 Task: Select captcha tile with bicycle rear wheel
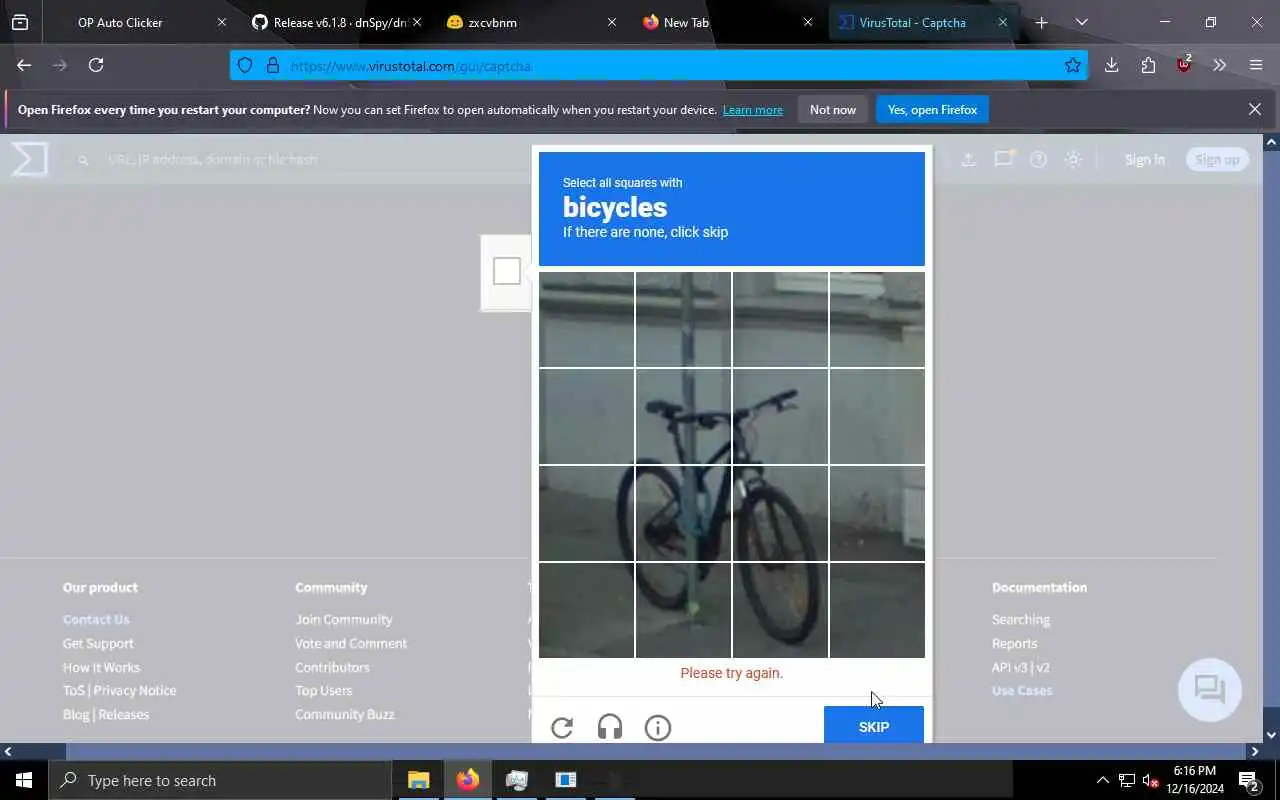(683, 513)
